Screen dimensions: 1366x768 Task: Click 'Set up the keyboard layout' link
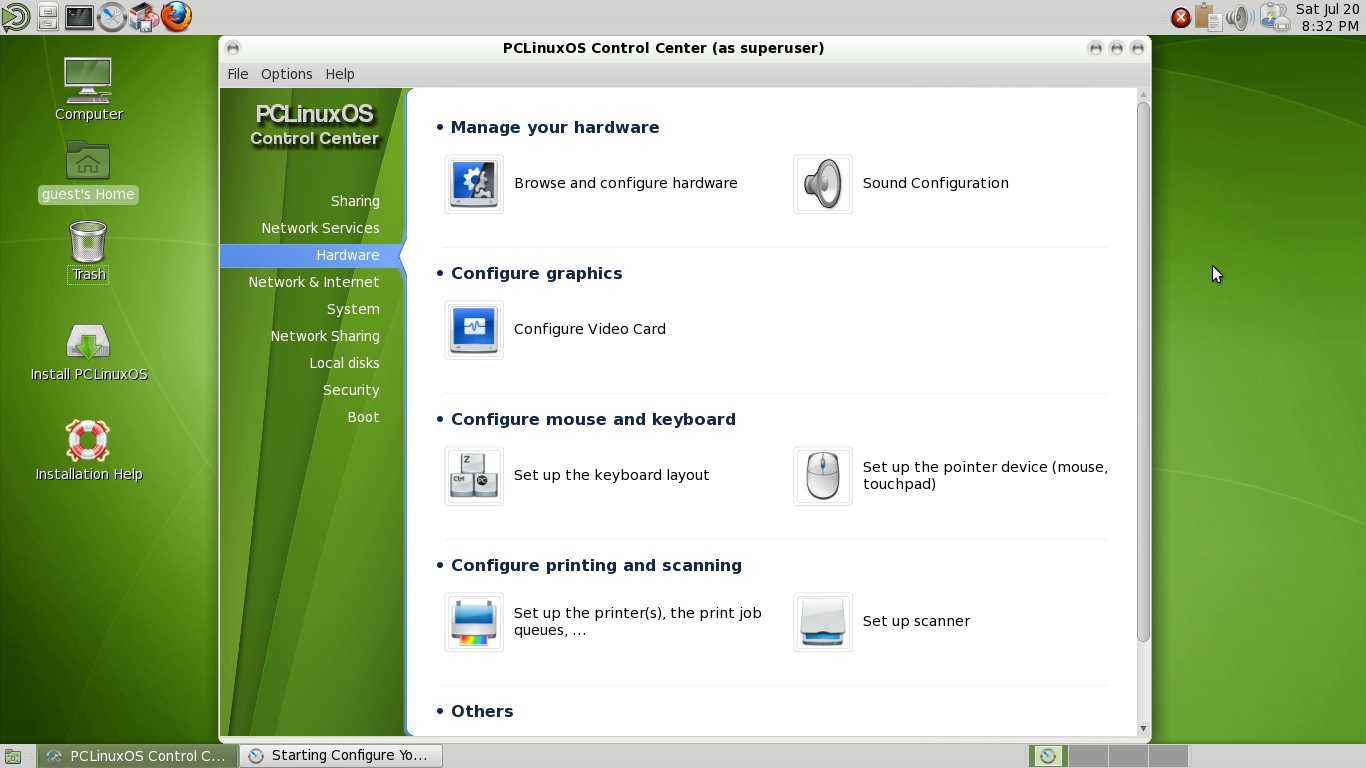(612, 475)
